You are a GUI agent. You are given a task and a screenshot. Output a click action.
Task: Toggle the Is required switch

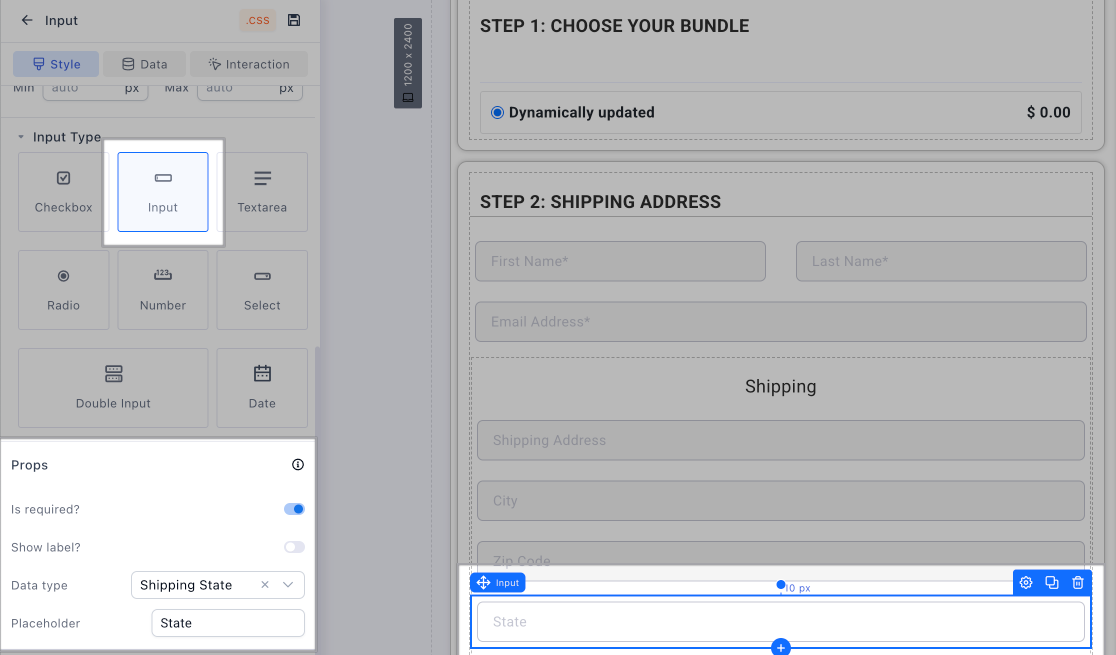tap(294, 509)
